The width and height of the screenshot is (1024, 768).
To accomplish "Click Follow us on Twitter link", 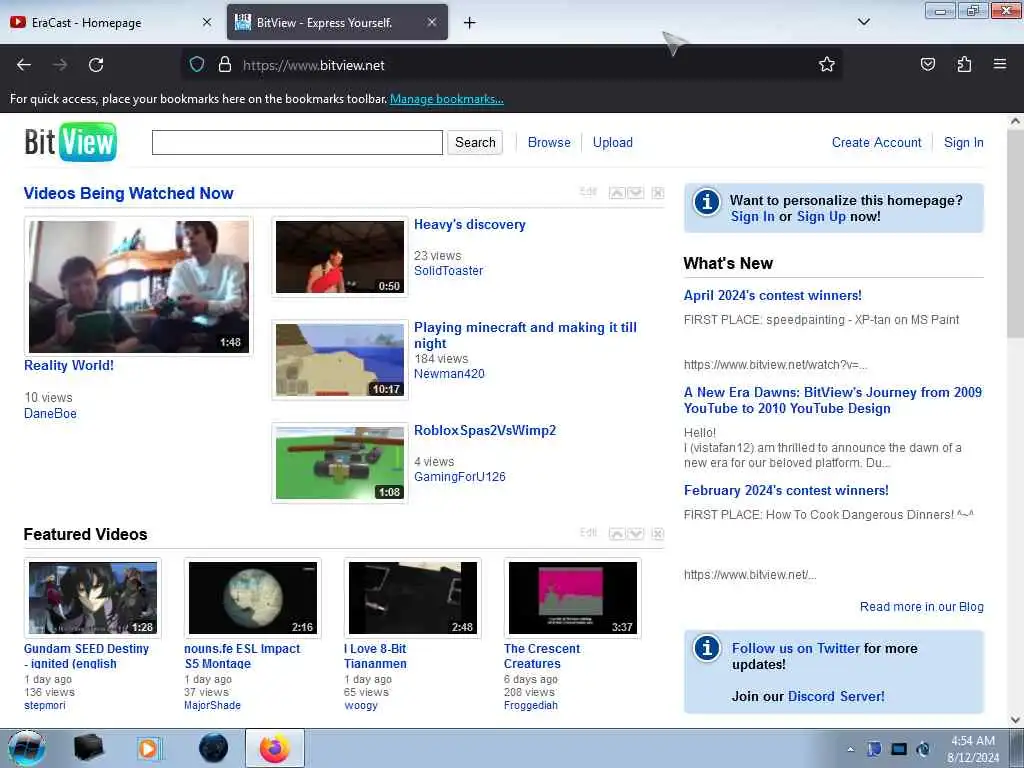I will pos(795,648).
